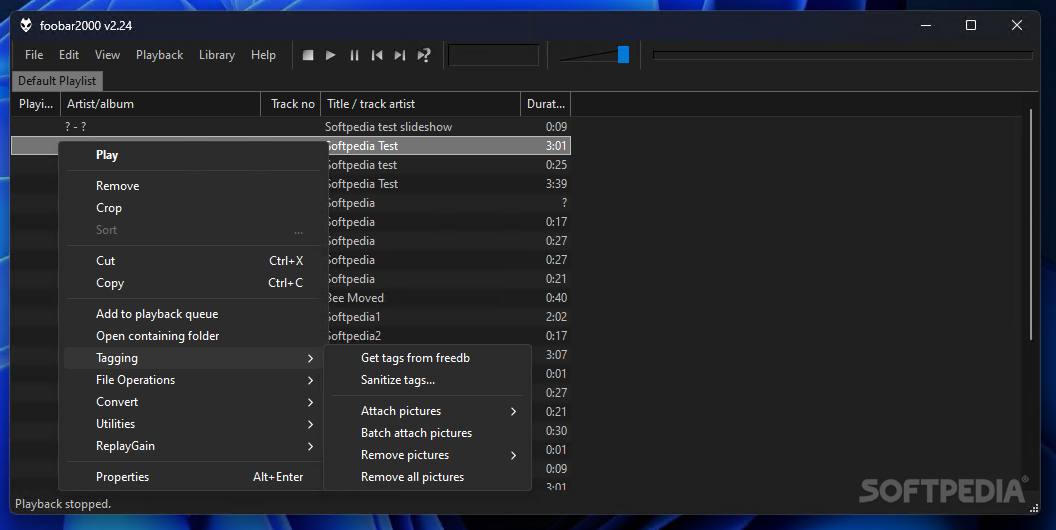The width and height of the screenshot is (1056, 530).
Task: Choose Get tags from freedb
Action: point(427,358)
